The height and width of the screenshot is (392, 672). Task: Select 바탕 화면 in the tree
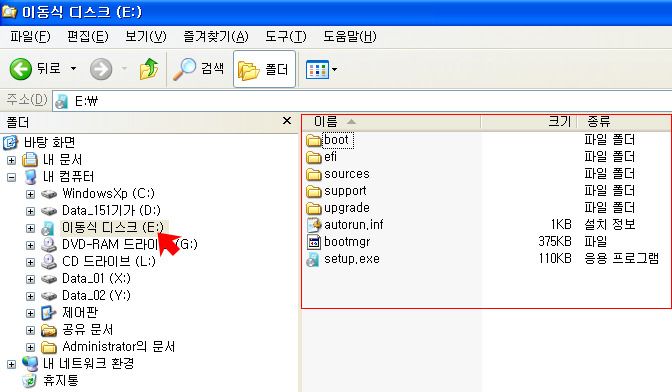49,142
